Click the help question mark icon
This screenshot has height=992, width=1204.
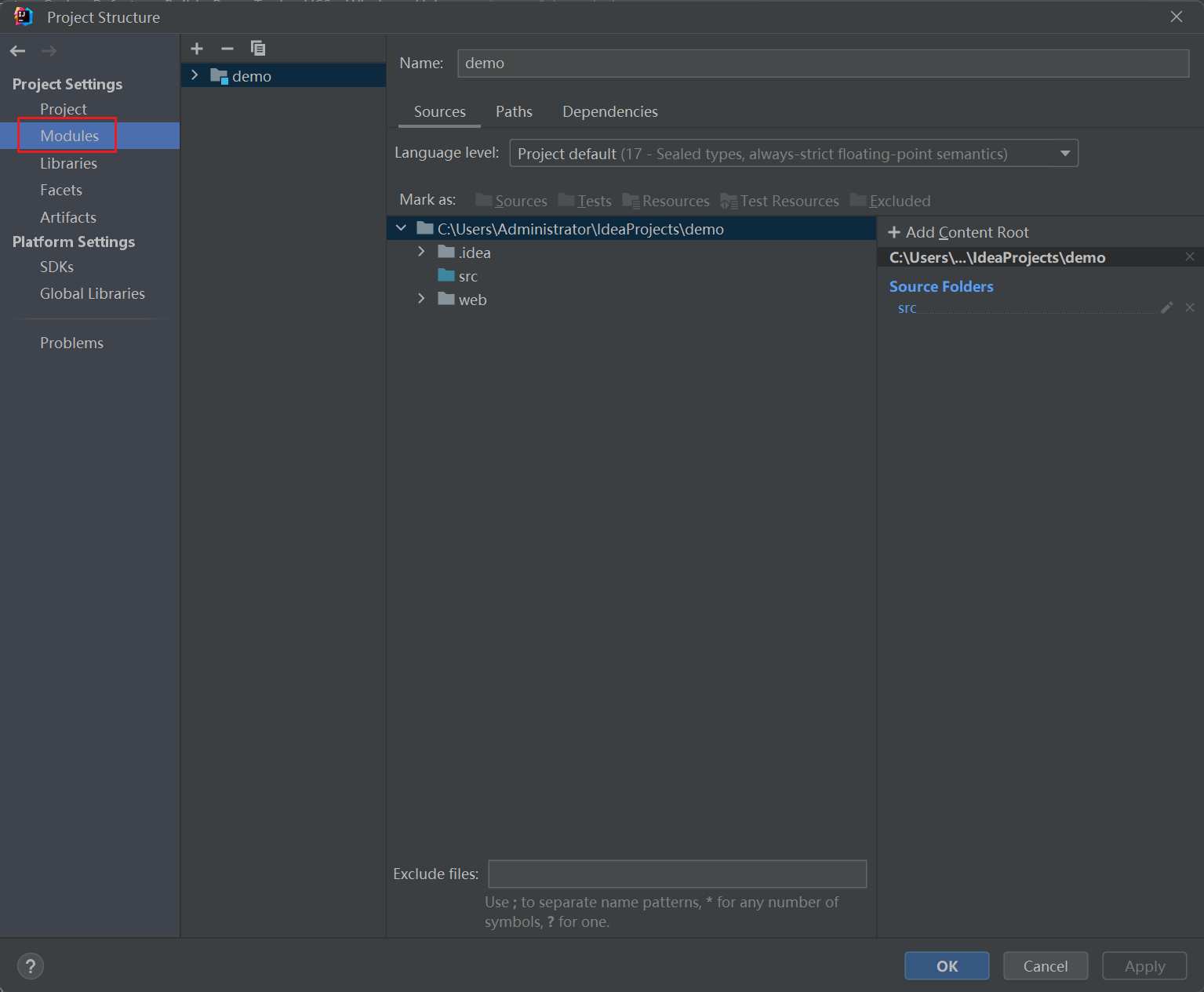(x=31, y=966)
